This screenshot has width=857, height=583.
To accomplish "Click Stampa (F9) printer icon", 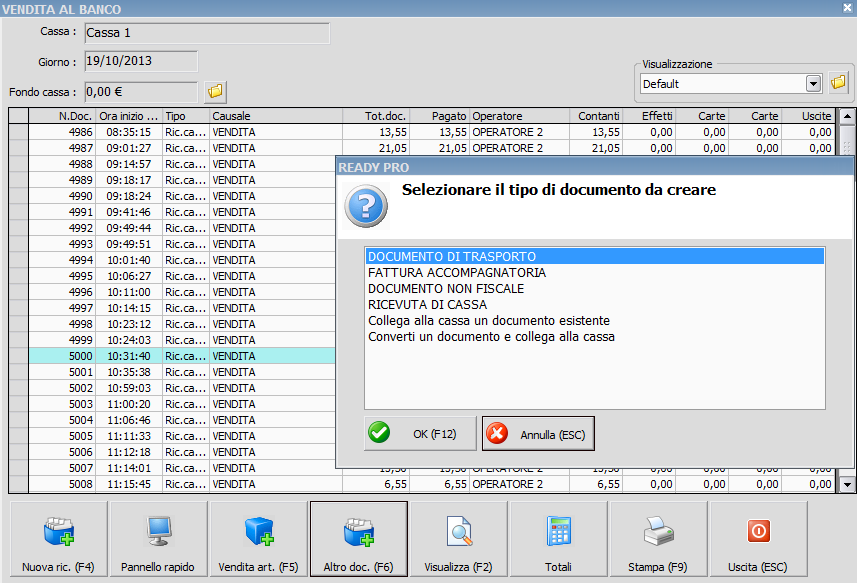I will 659,531.
